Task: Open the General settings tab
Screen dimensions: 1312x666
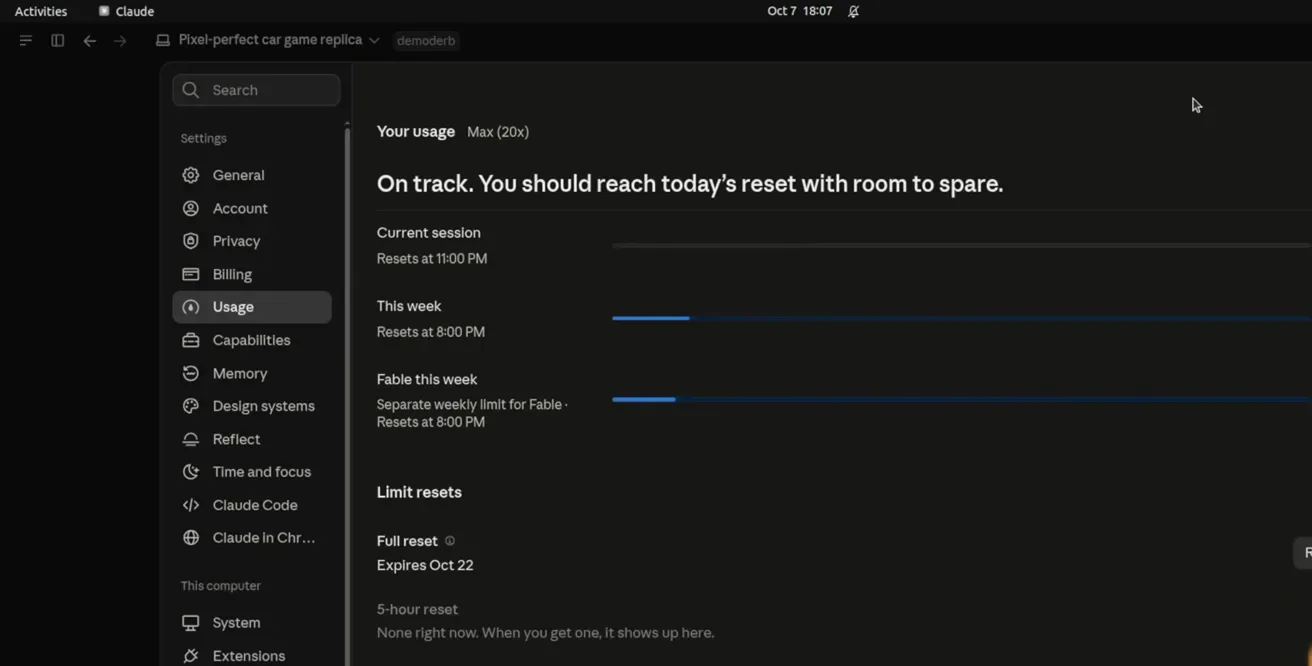Action: [252, 175]
